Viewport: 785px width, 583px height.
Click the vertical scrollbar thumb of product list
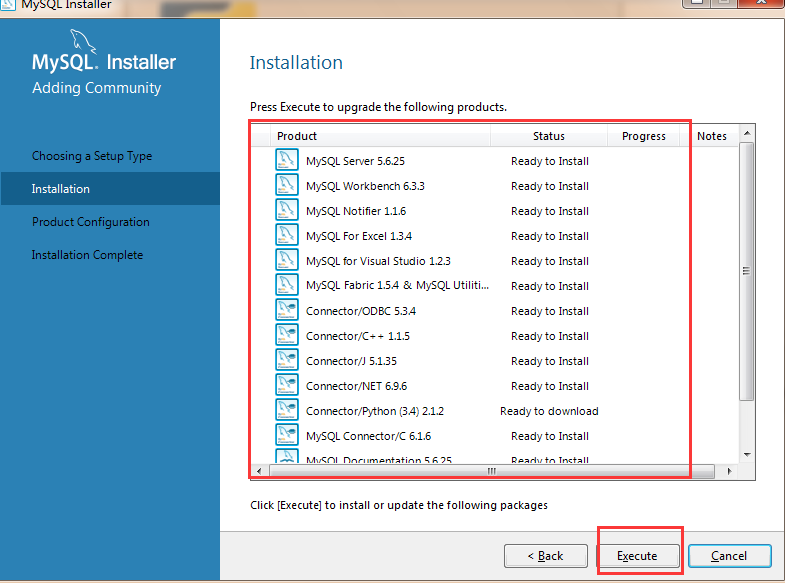pos(746,271)
